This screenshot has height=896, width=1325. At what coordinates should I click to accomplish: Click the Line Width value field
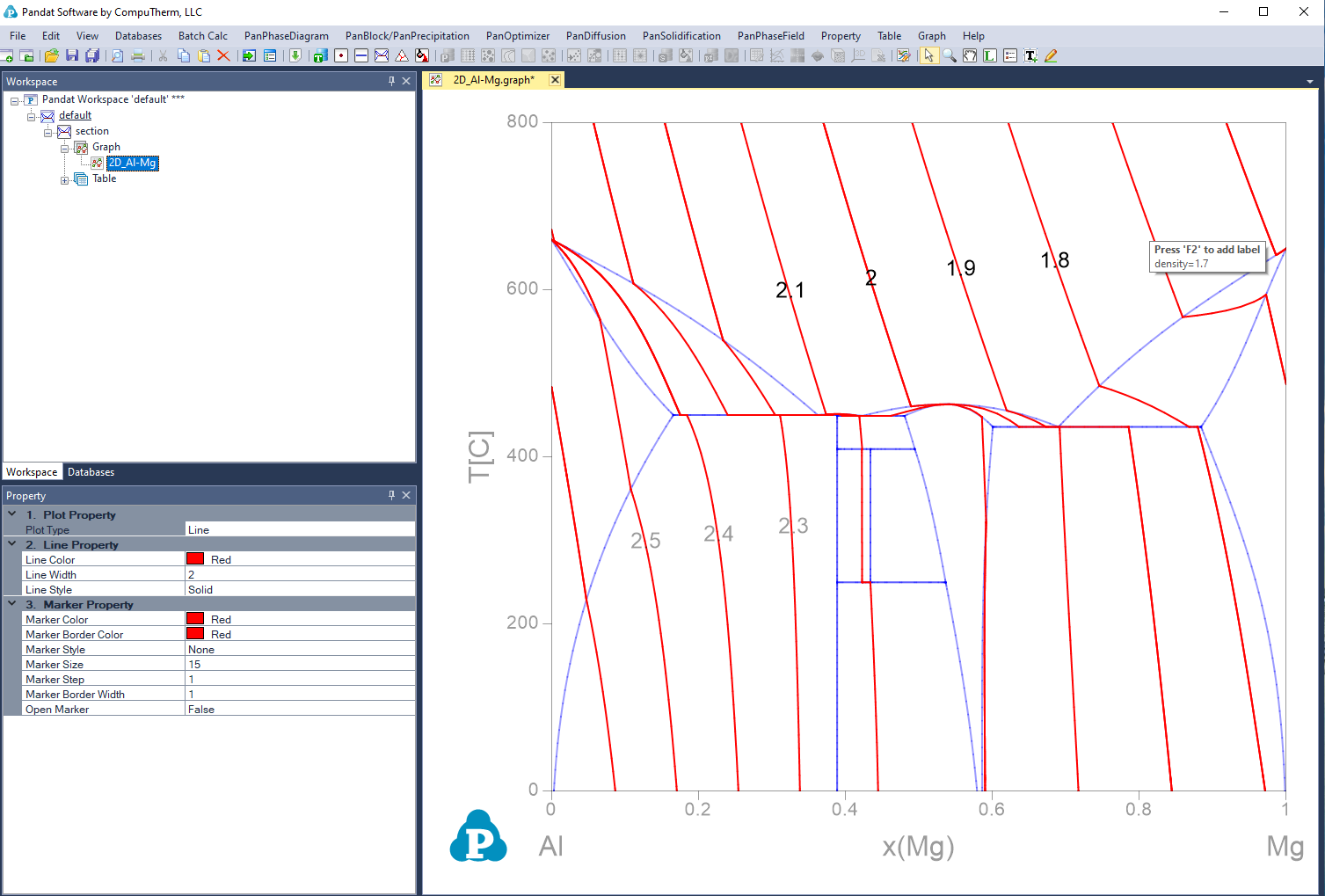(x=299, y=575)
